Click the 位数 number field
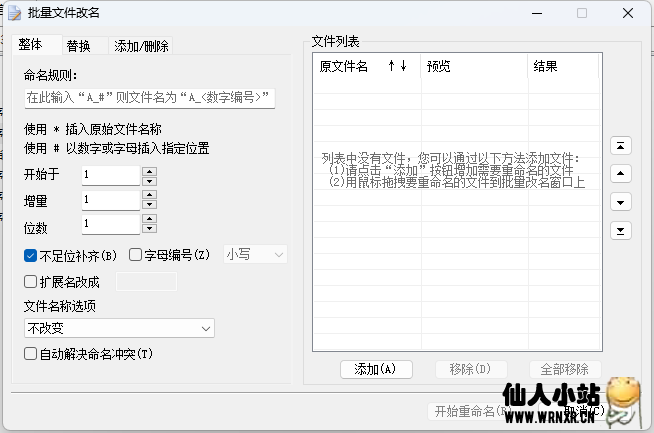The height and width of the screenshot is (433, 654). point(111,224)
